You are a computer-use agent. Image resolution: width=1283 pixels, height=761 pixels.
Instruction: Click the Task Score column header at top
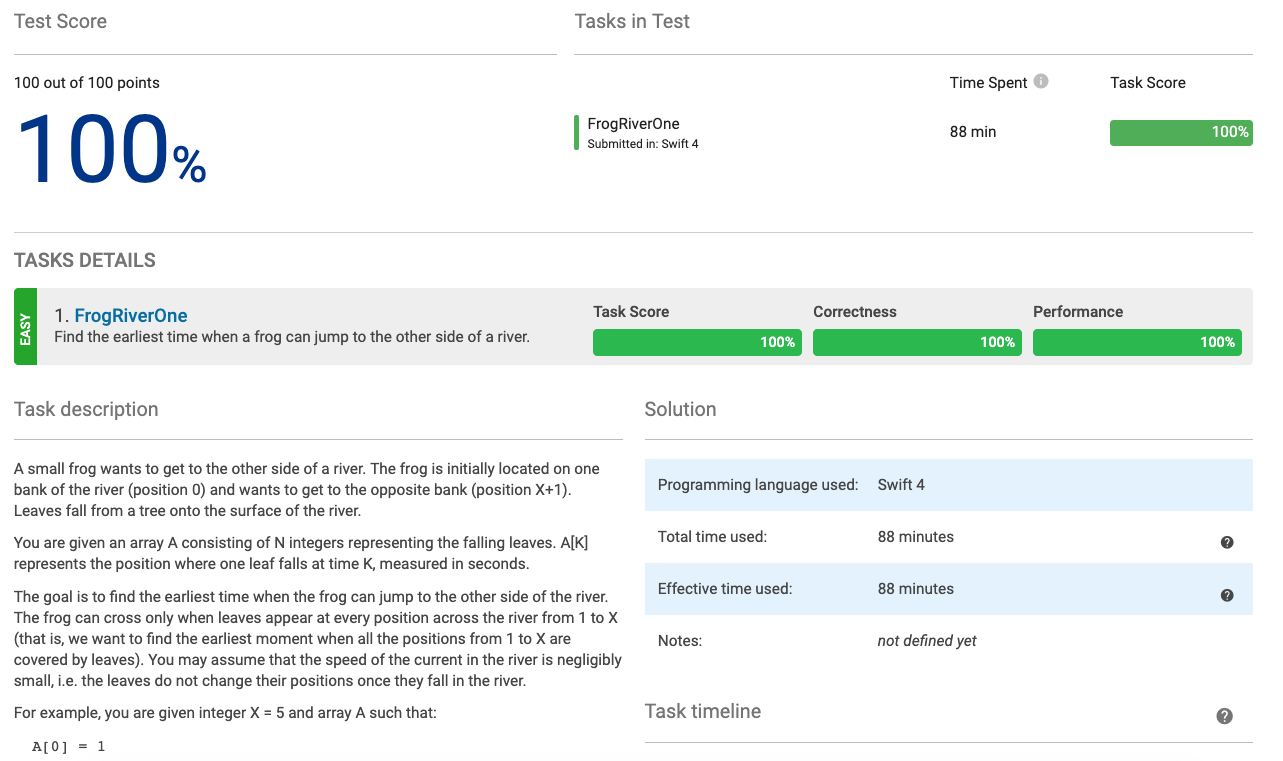tap(1148, 83)
